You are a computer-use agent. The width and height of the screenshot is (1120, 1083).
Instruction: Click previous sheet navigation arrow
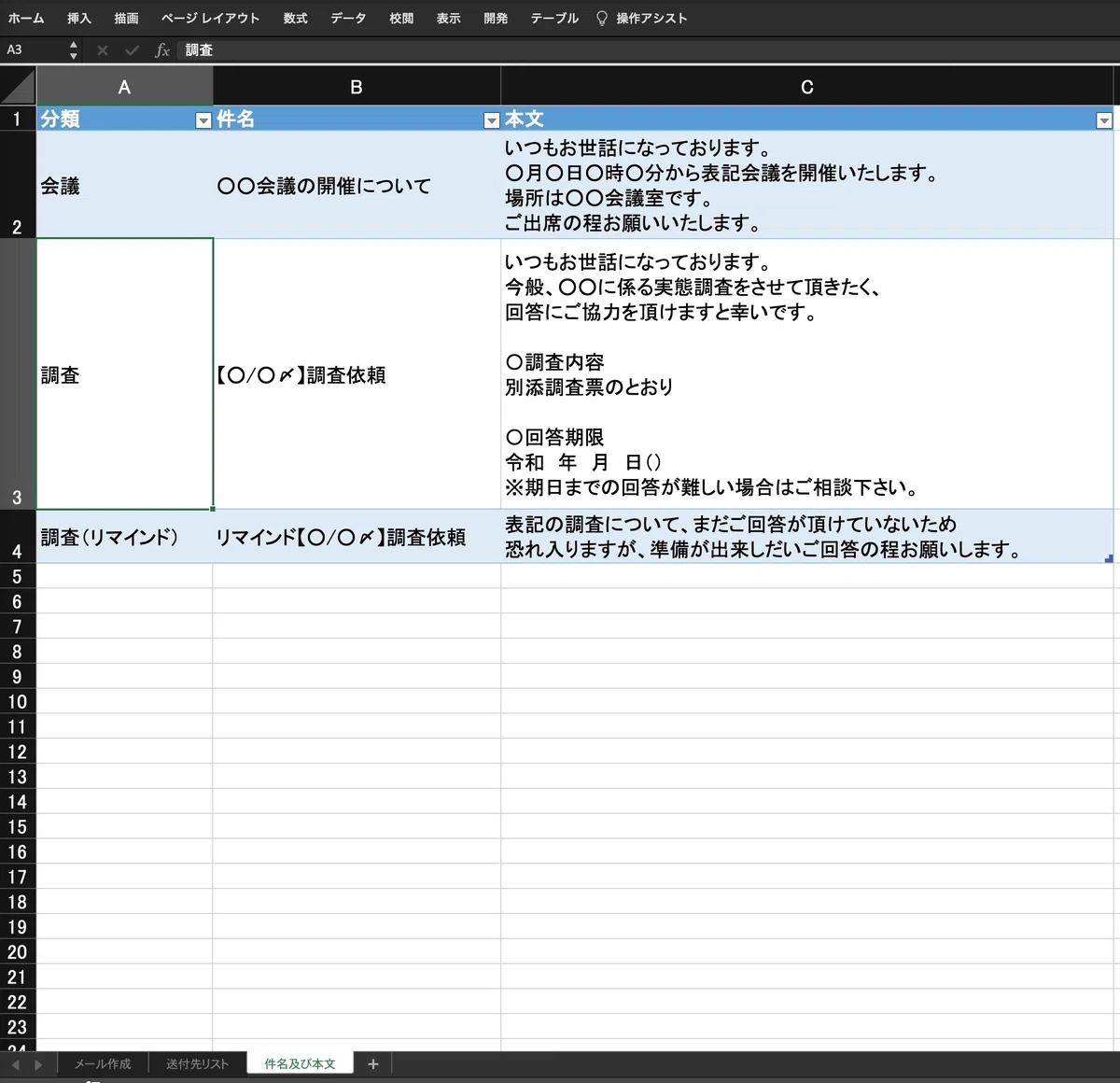pyautogui.click(x=16, y=1064)
